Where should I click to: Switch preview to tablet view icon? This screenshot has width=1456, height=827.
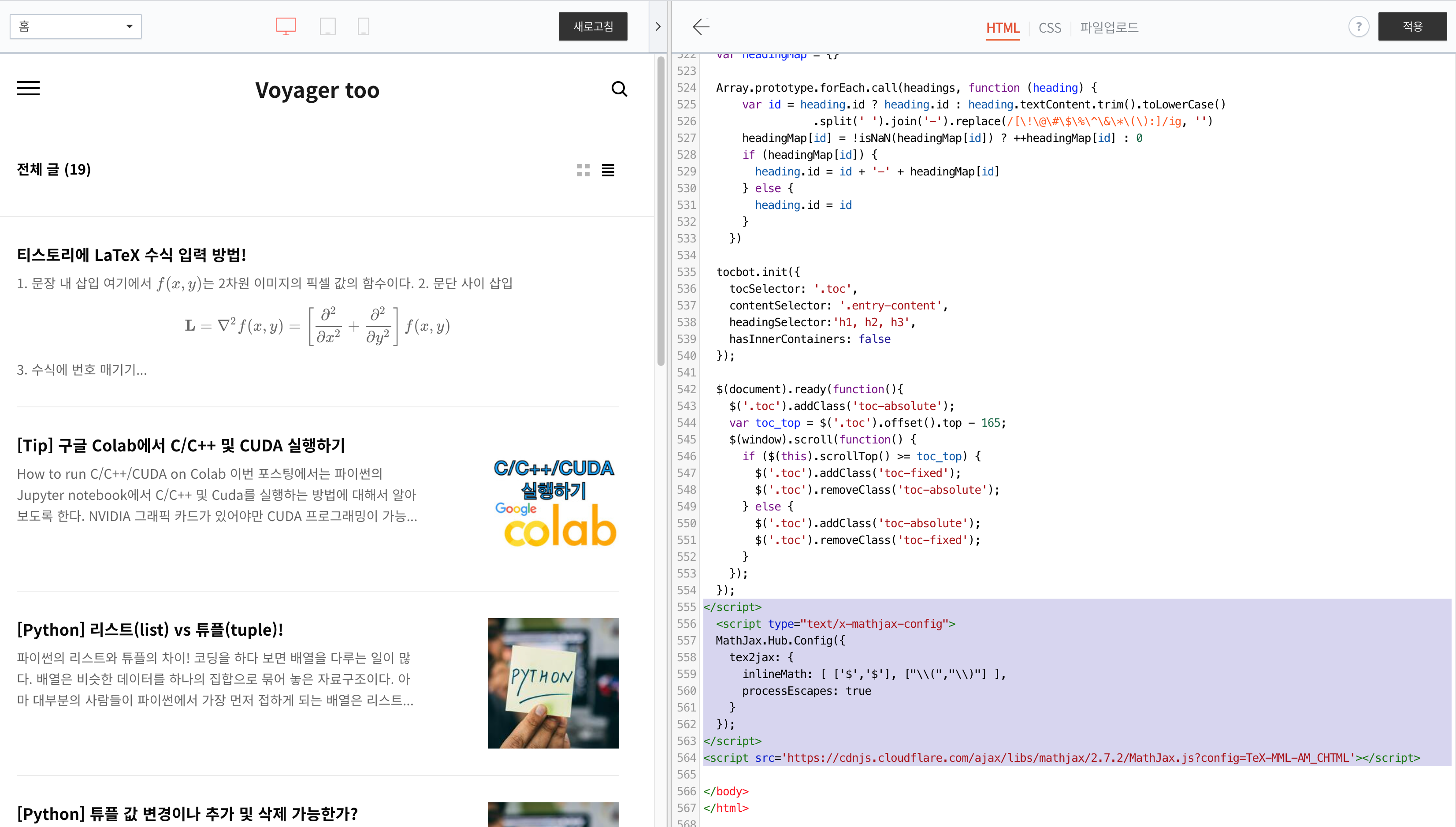pyautogui.click(x=327, y=26)
